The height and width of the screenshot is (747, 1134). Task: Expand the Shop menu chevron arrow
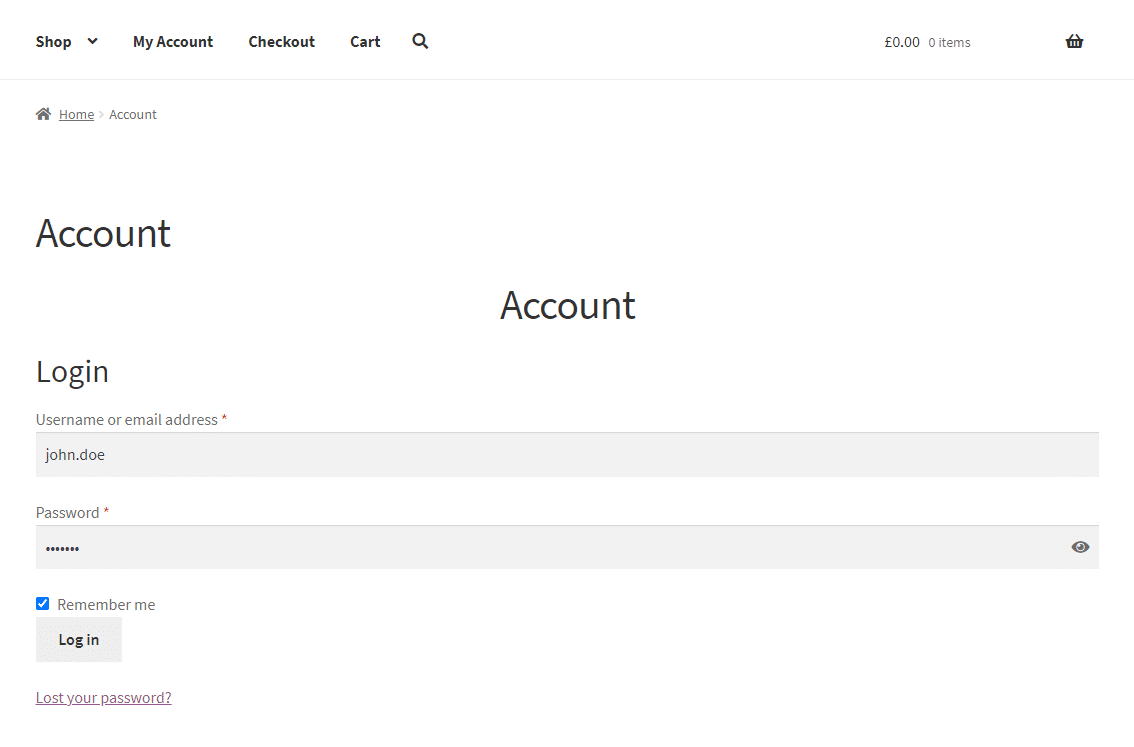click(92, 41)
